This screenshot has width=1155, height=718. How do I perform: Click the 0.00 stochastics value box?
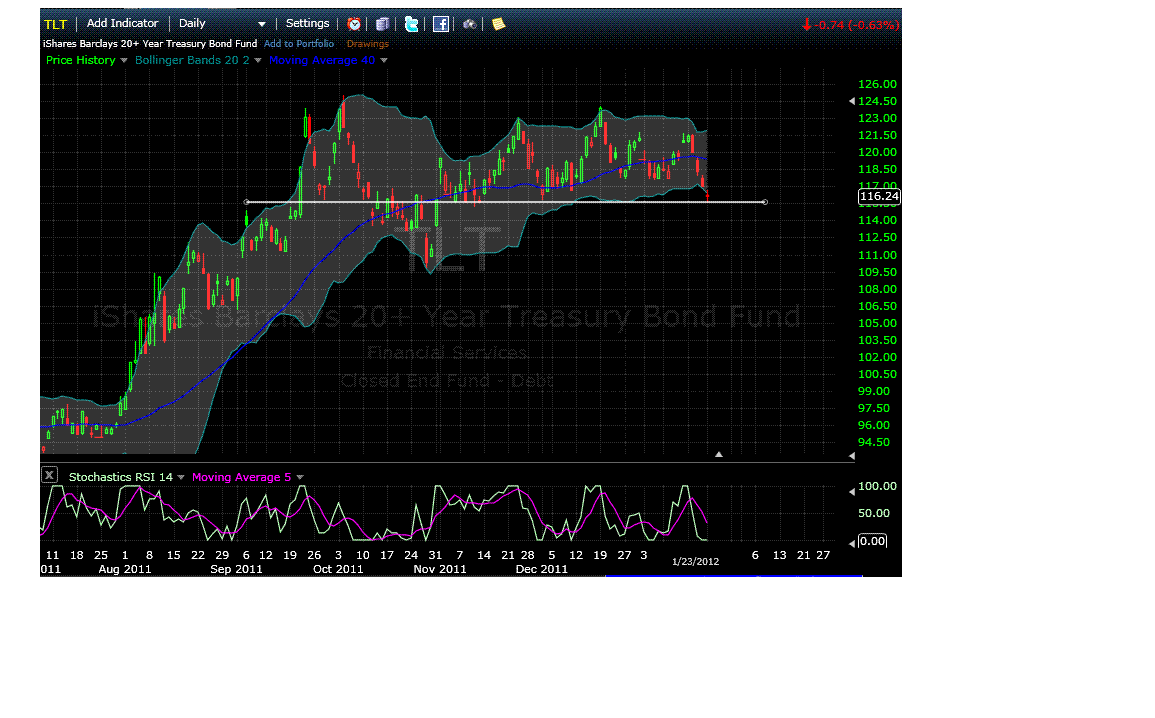click(x=873, y=541)
